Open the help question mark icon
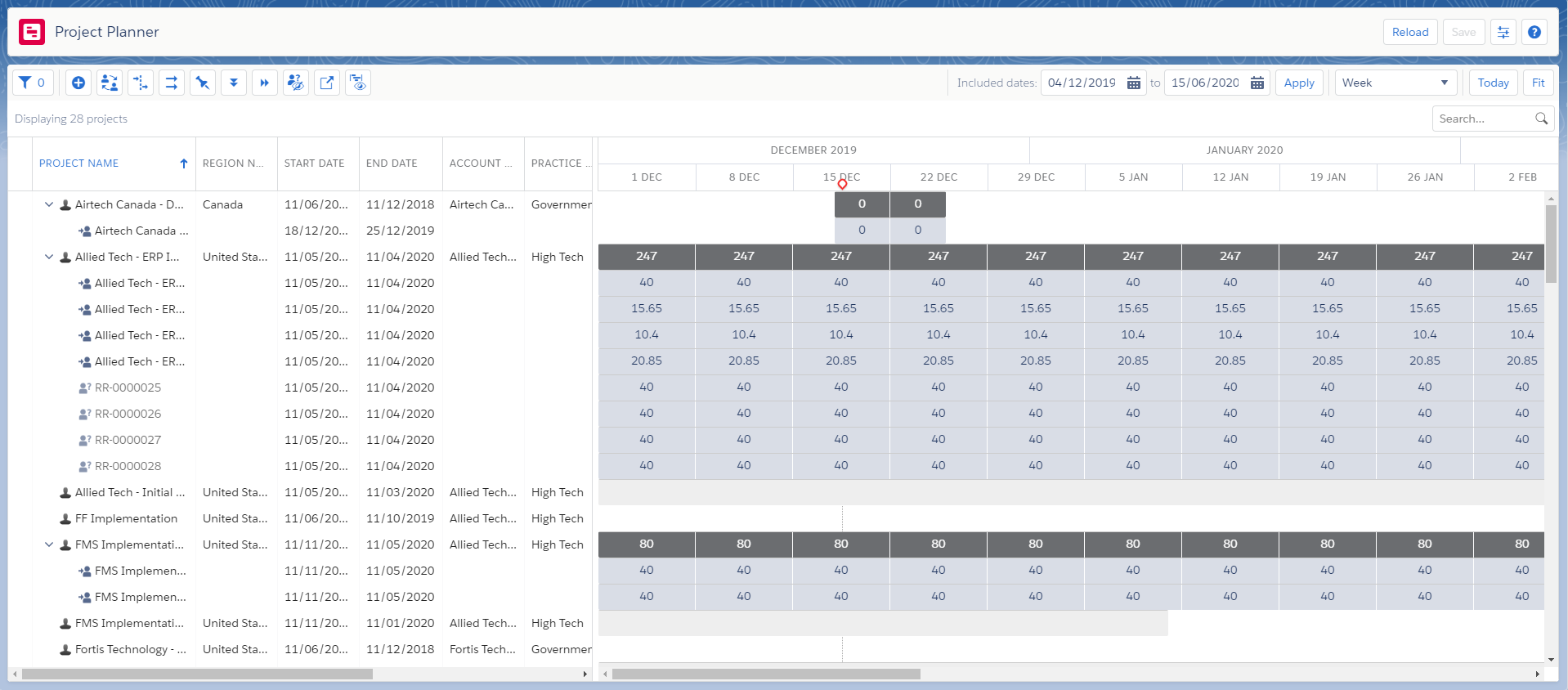This screenshot has width=1568, height=690. tap(1534, 32)
